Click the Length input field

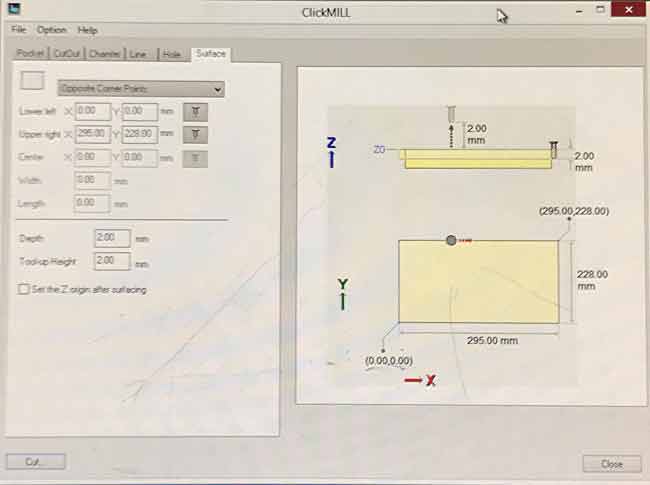92,203
